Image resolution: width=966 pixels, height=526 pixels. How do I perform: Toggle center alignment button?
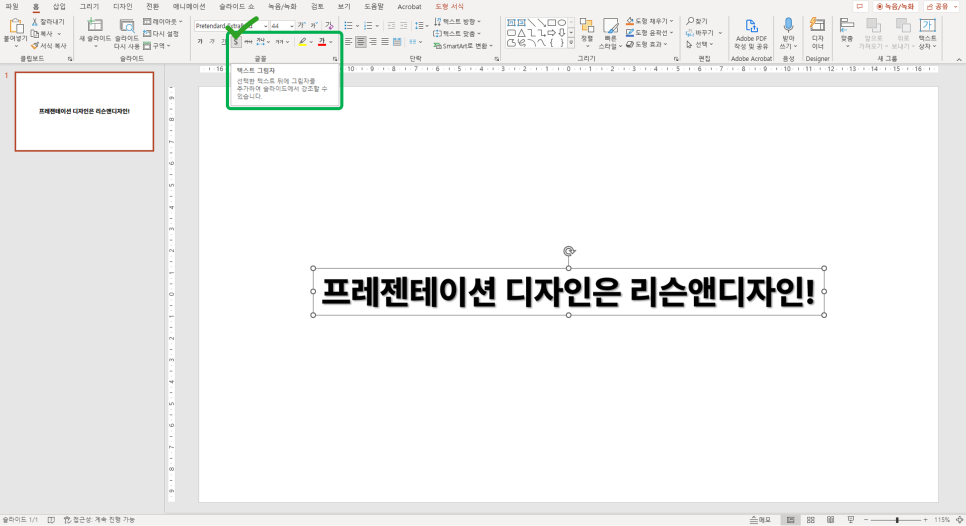tap(360, 42)
